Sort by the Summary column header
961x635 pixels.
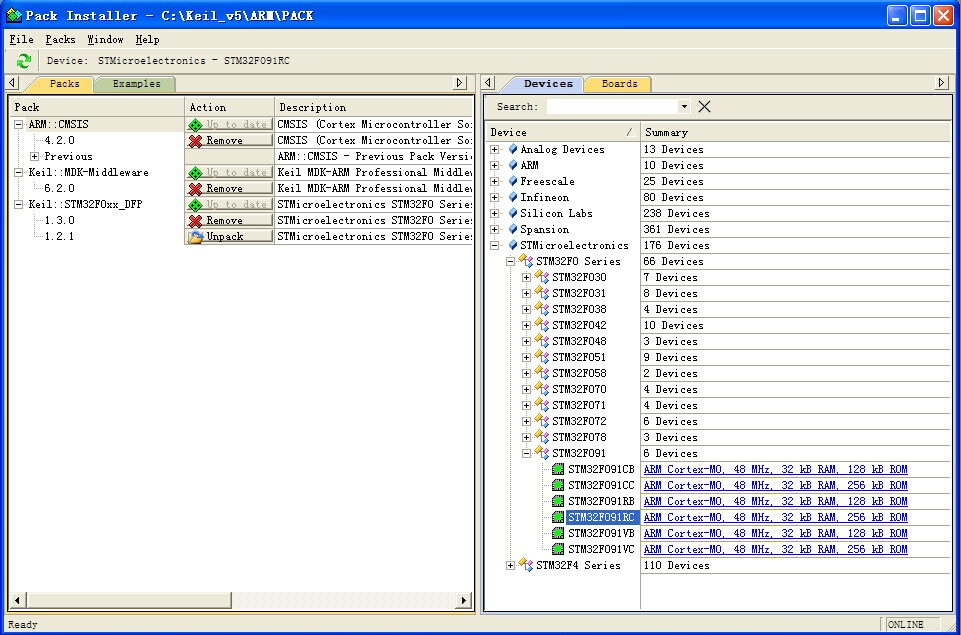tap(796, 132)
